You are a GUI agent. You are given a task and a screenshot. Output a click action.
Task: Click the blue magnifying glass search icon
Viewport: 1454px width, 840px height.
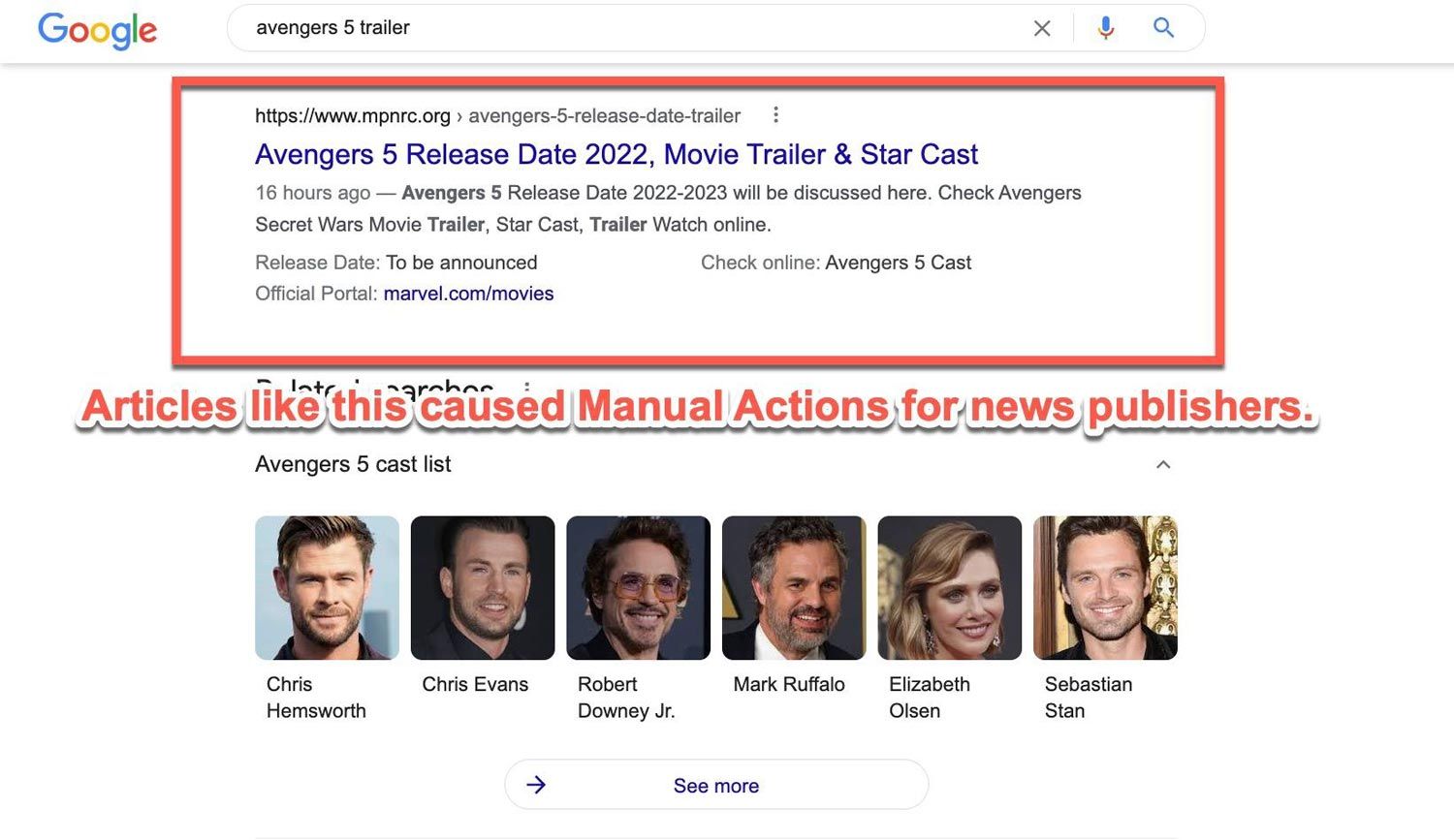(1164, 27)
